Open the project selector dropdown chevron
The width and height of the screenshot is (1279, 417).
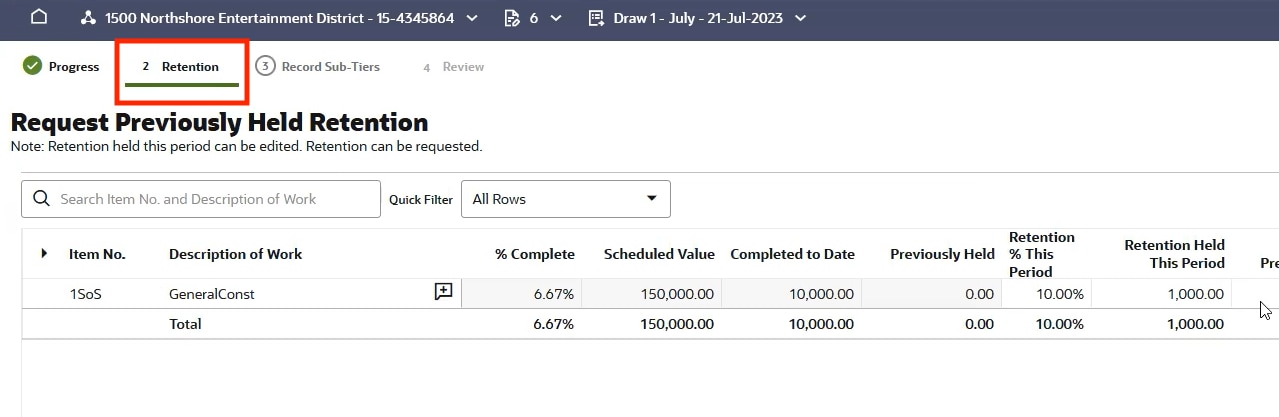472,18
